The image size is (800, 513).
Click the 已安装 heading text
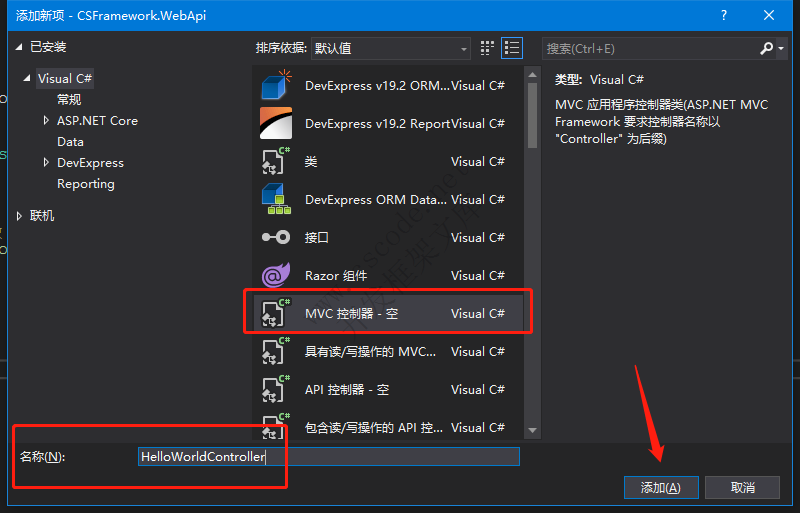click(x=48, y=47)
